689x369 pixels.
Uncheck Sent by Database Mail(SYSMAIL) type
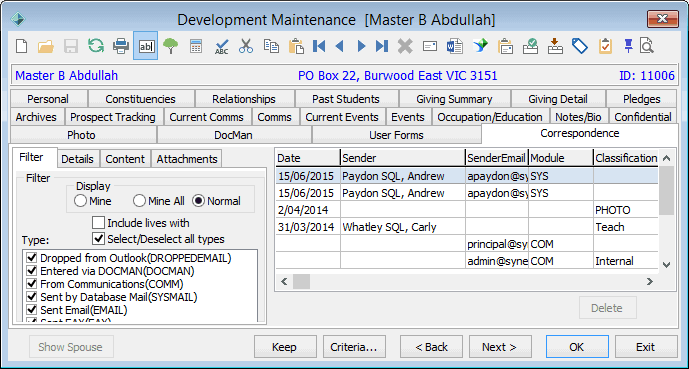[x=31, y=297]
